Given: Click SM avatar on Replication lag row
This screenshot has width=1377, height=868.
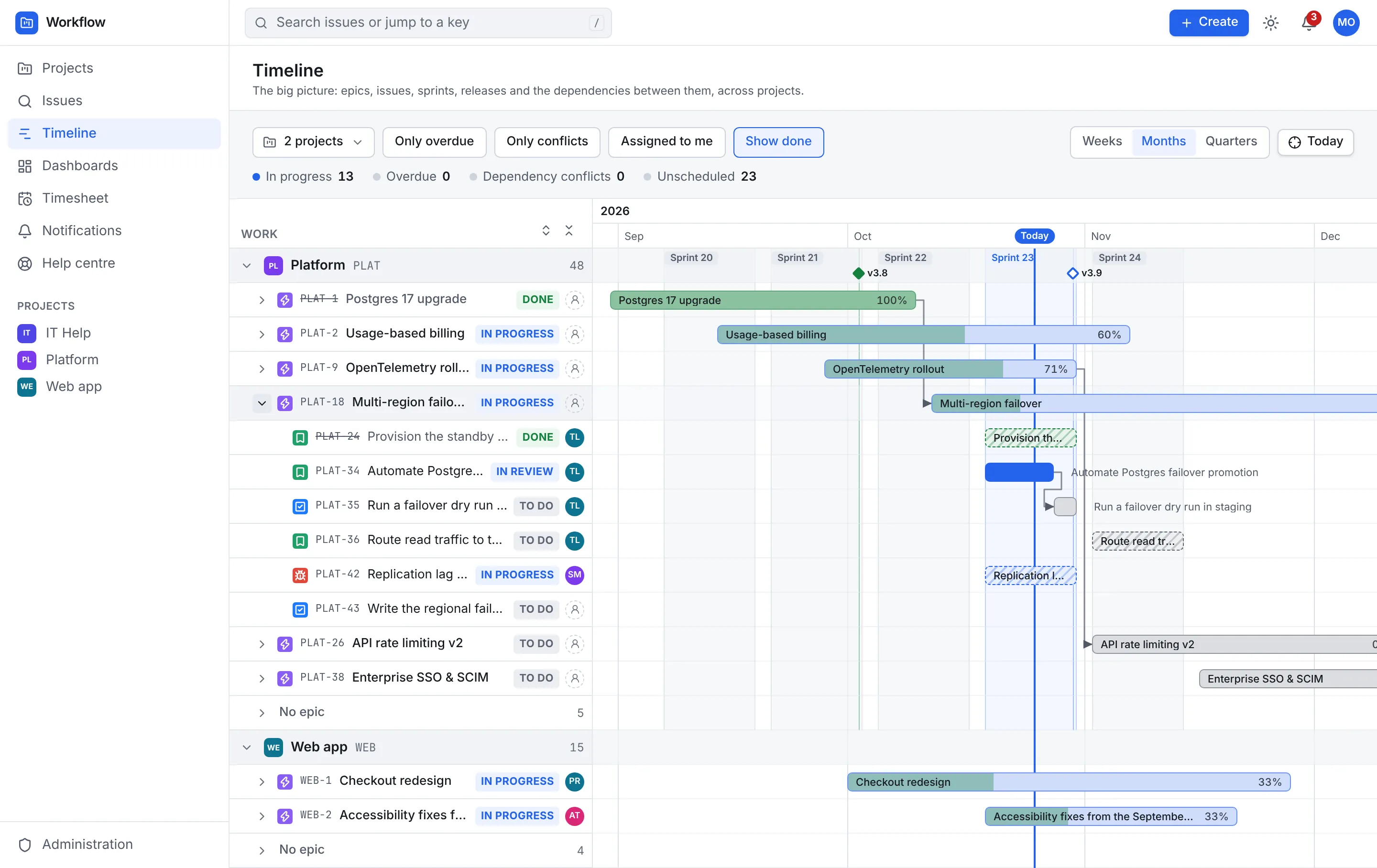Looking at the screenshot, I should pos(575,575).
